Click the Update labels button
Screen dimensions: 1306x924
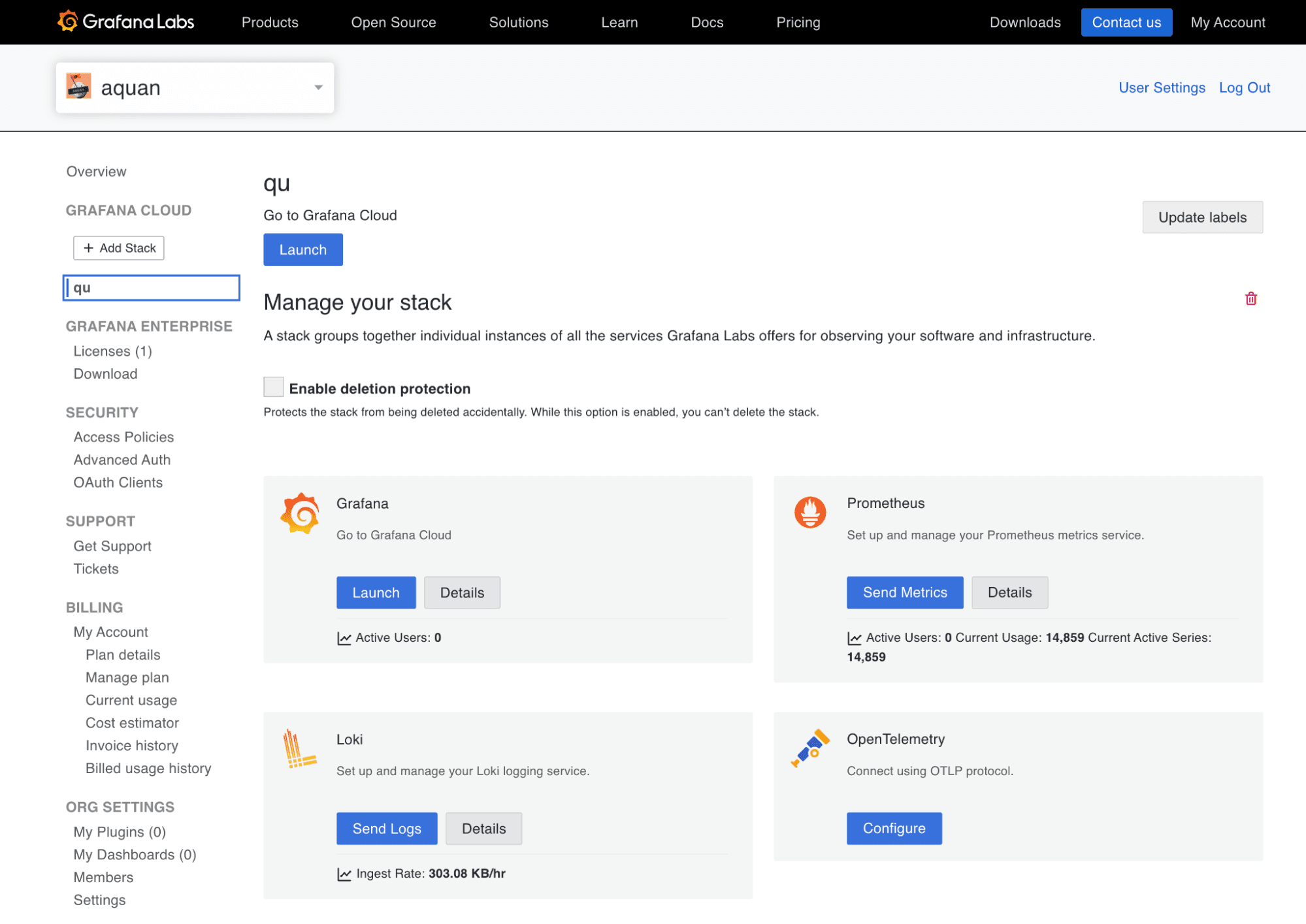pos(1201,217)
